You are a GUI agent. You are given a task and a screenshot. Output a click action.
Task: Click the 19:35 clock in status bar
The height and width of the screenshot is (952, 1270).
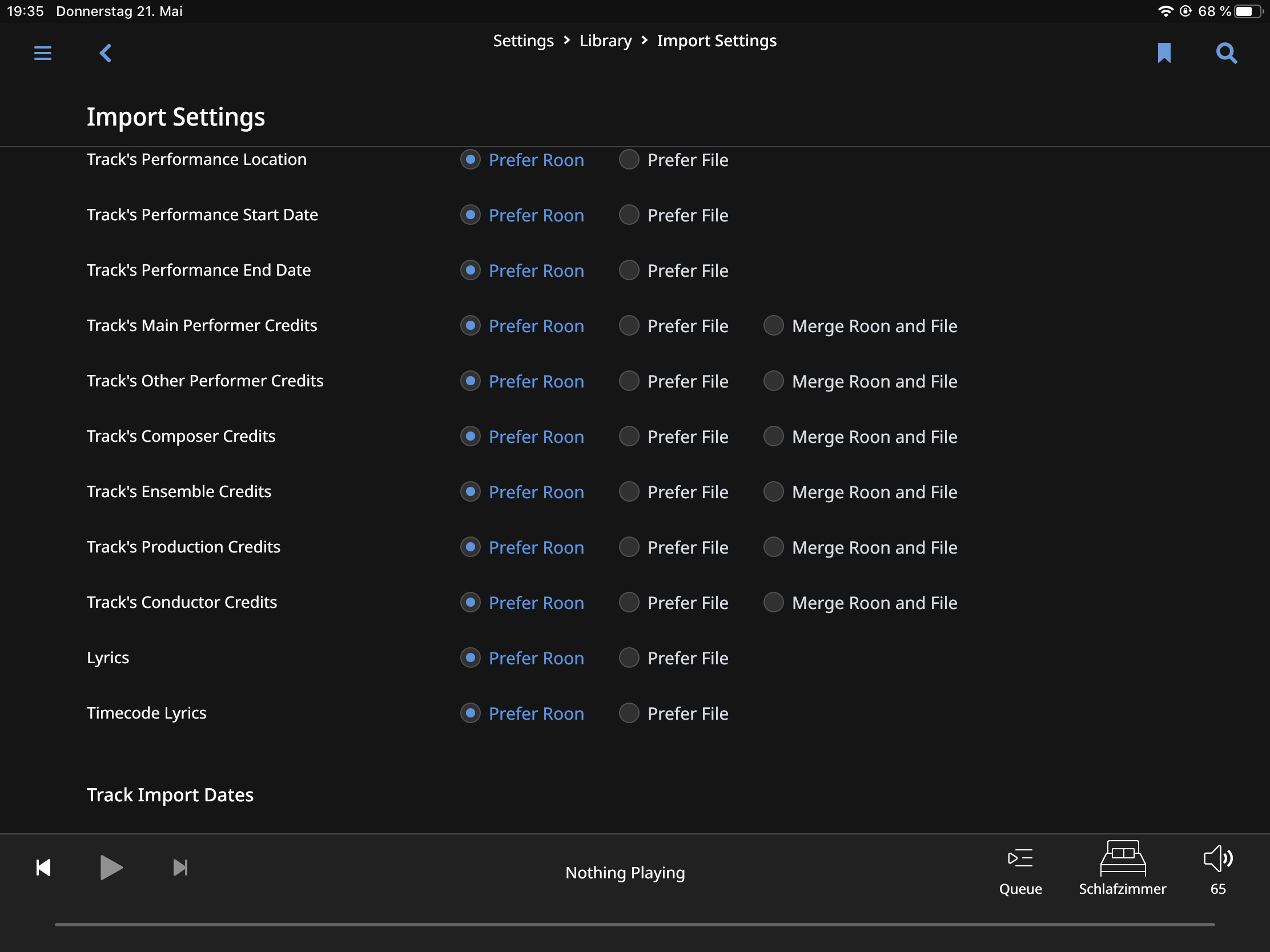[25, 11]
